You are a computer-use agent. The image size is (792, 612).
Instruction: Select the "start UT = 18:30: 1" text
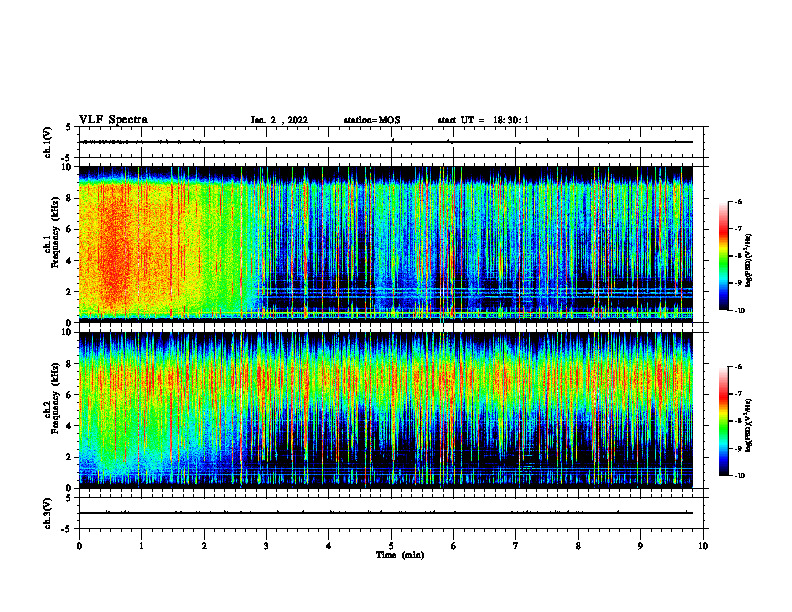pos(483,120)
